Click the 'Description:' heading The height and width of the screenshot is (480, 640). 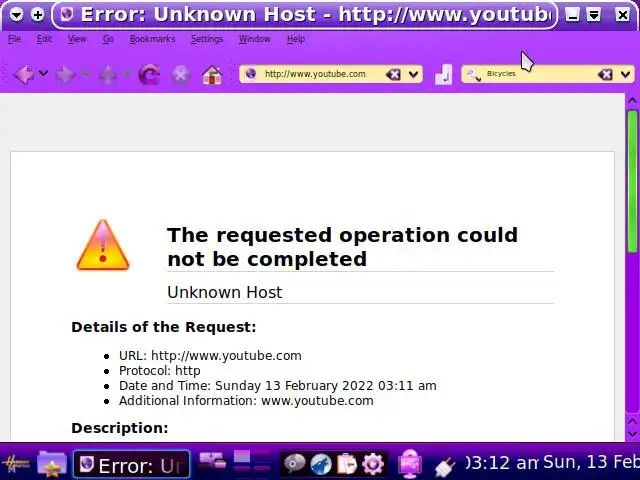120,428
